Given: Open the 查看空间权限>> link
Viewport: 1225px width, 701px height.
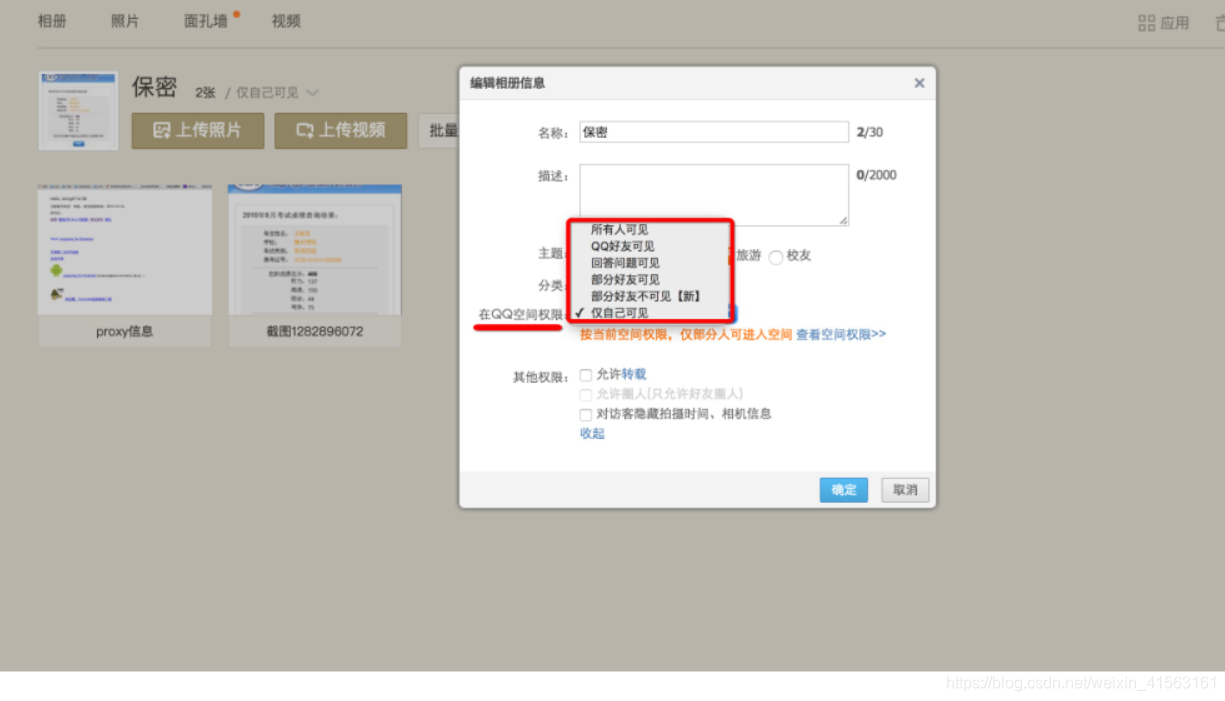Looking at the screenshot, I should tap(841, 335).
